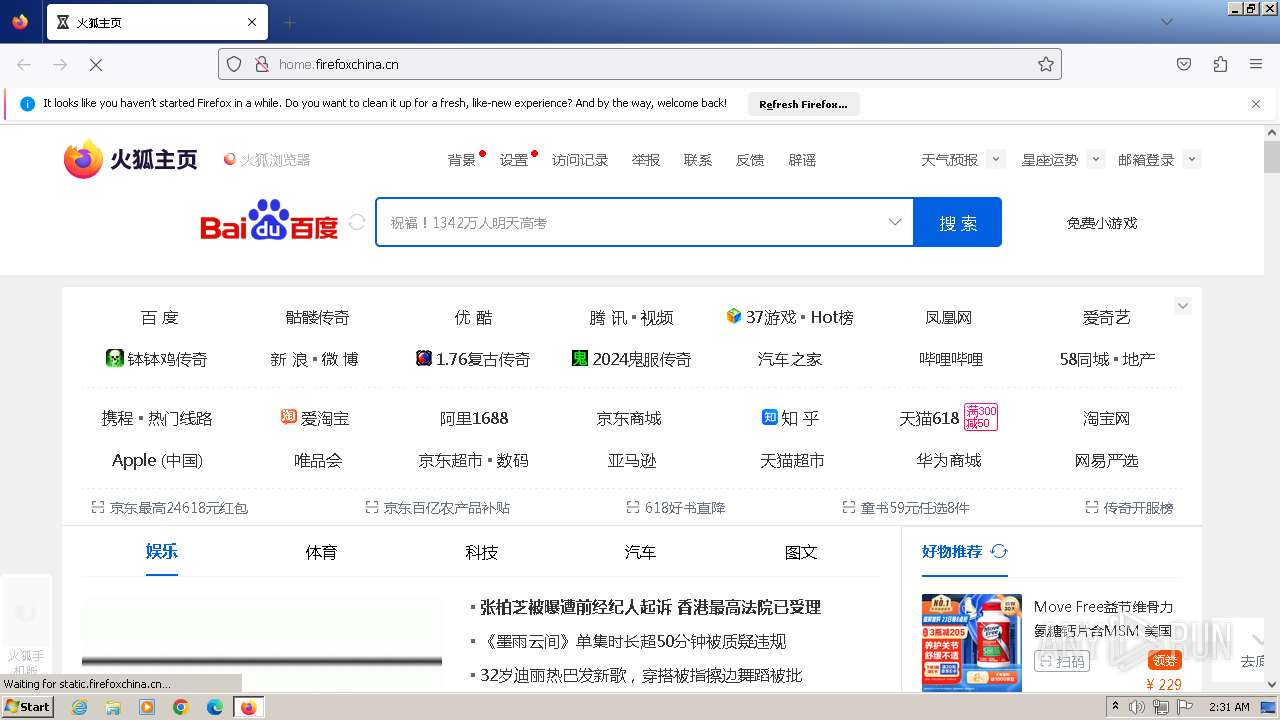Image resolution: width=1280 pixels, height=720 pixels.
Task: Open headline 张柏芝被曝遭前经纪人起诉
Action: (x=650, y=607)
